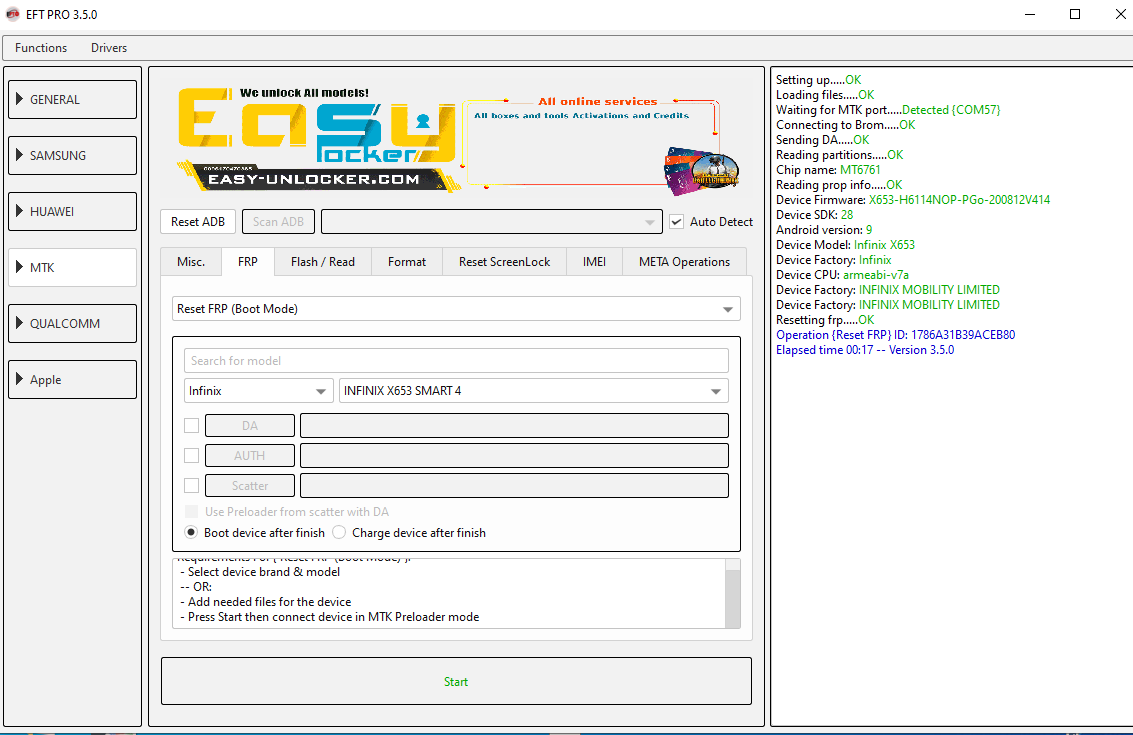This screenshot has height=735, width=1133.
Task: Click the DA browse button
Action: click(250, 426)
